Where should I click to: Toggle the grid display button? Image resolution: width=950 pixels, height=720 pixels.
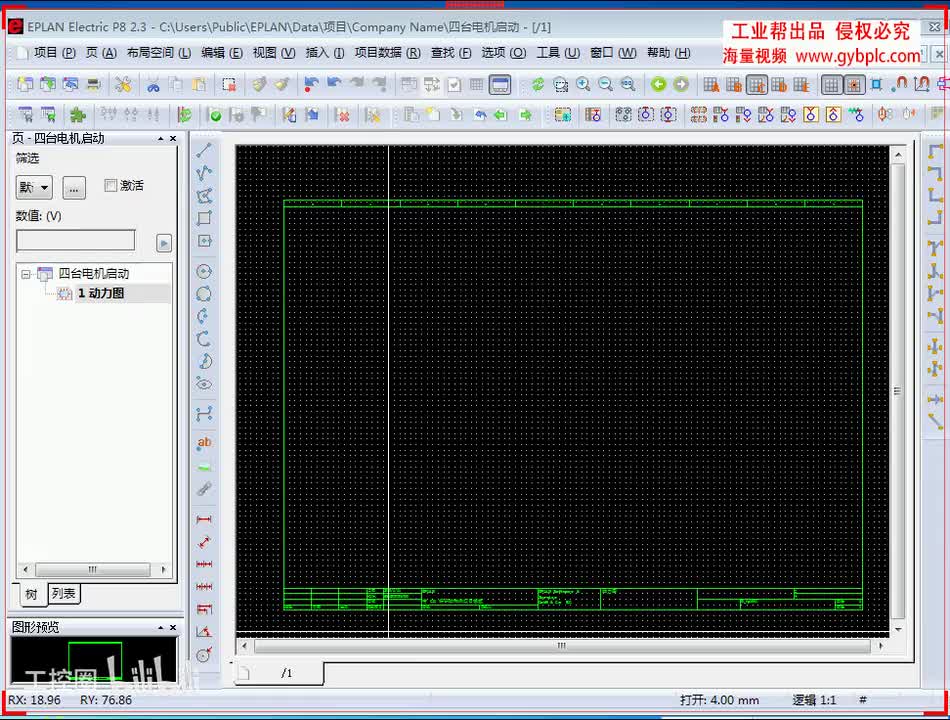(x=831, y=85)
